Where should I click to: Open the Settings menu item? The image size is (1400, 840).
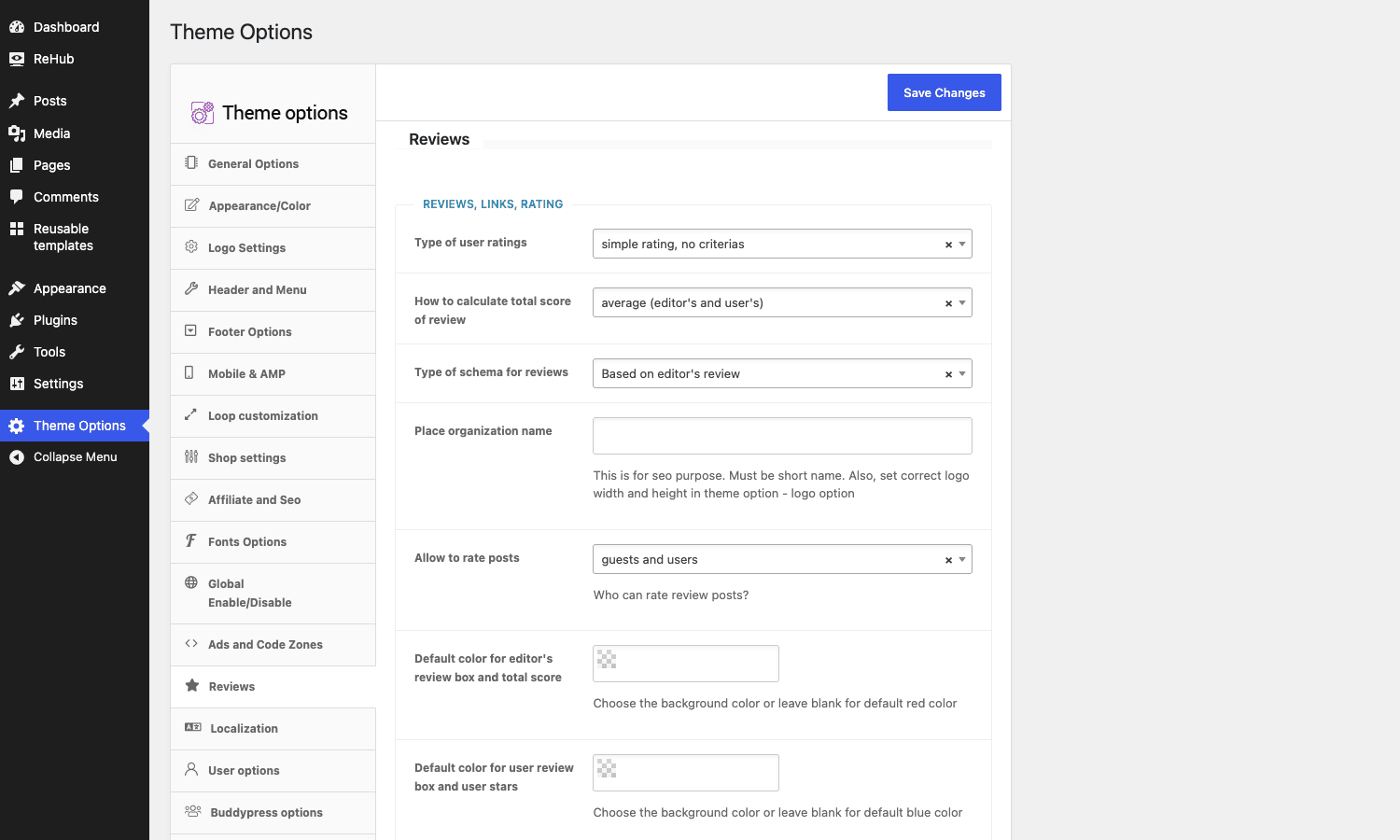pyautogui.click(x=75, y=384)
